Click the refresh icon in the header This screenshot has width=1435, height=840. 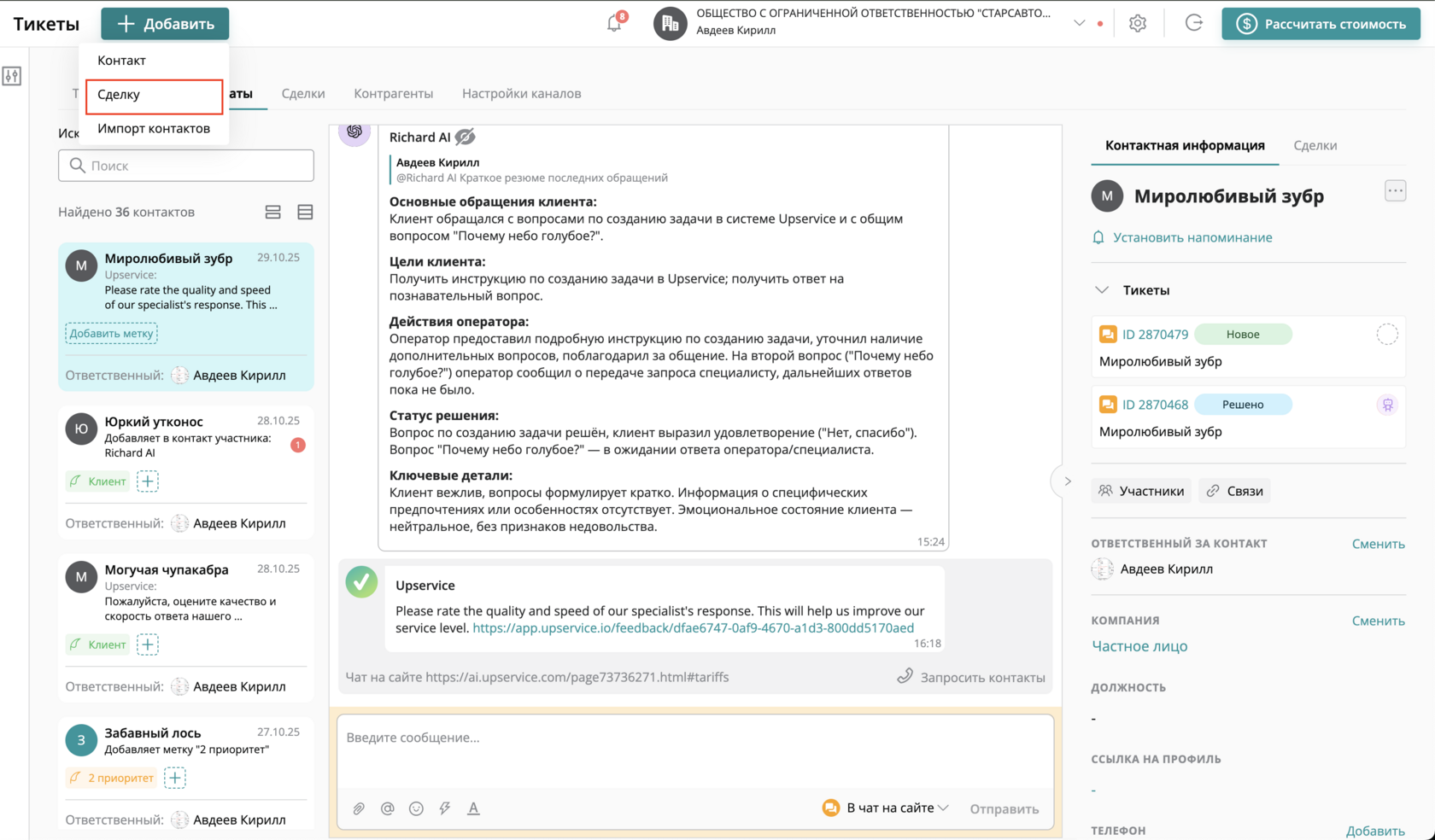pyautogui.click(x=1193, y=23)
